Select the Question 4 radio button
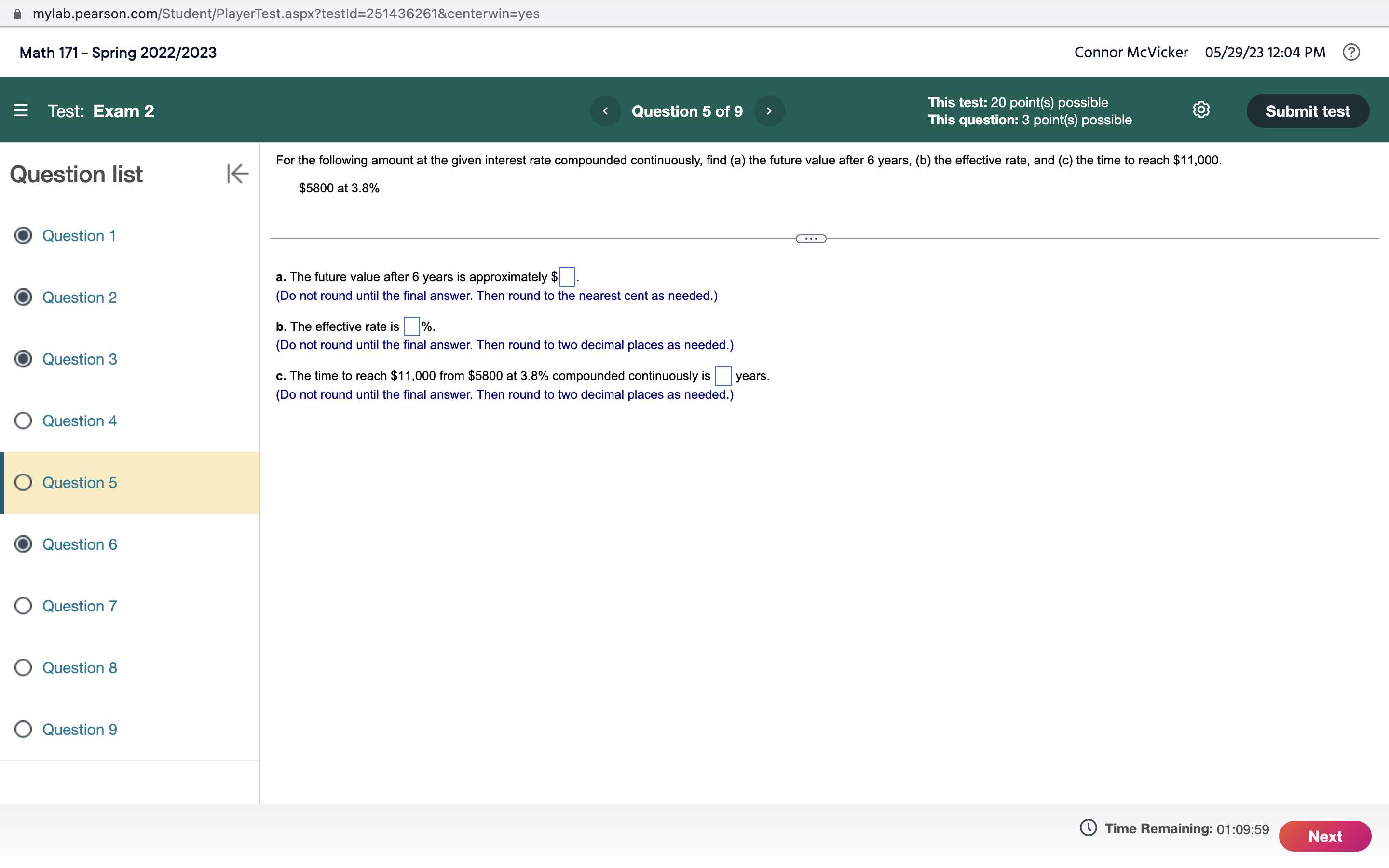1389x868 pixels. pos(23,421)
